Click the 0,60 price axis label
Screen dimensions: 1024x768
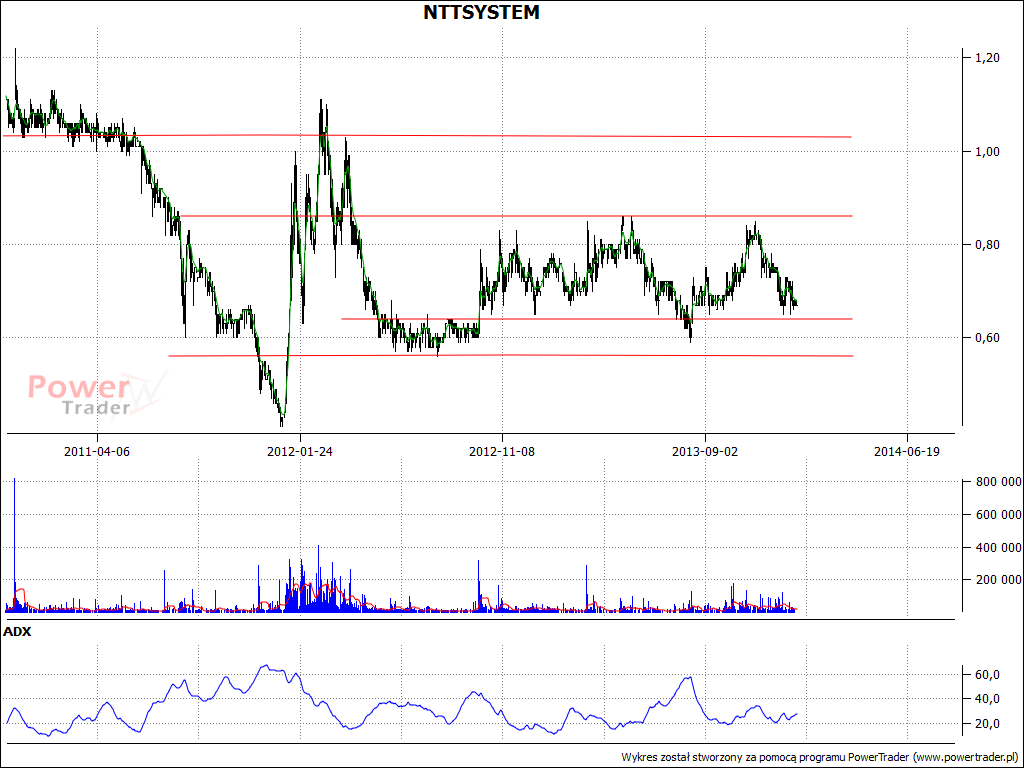coord(987,338)
